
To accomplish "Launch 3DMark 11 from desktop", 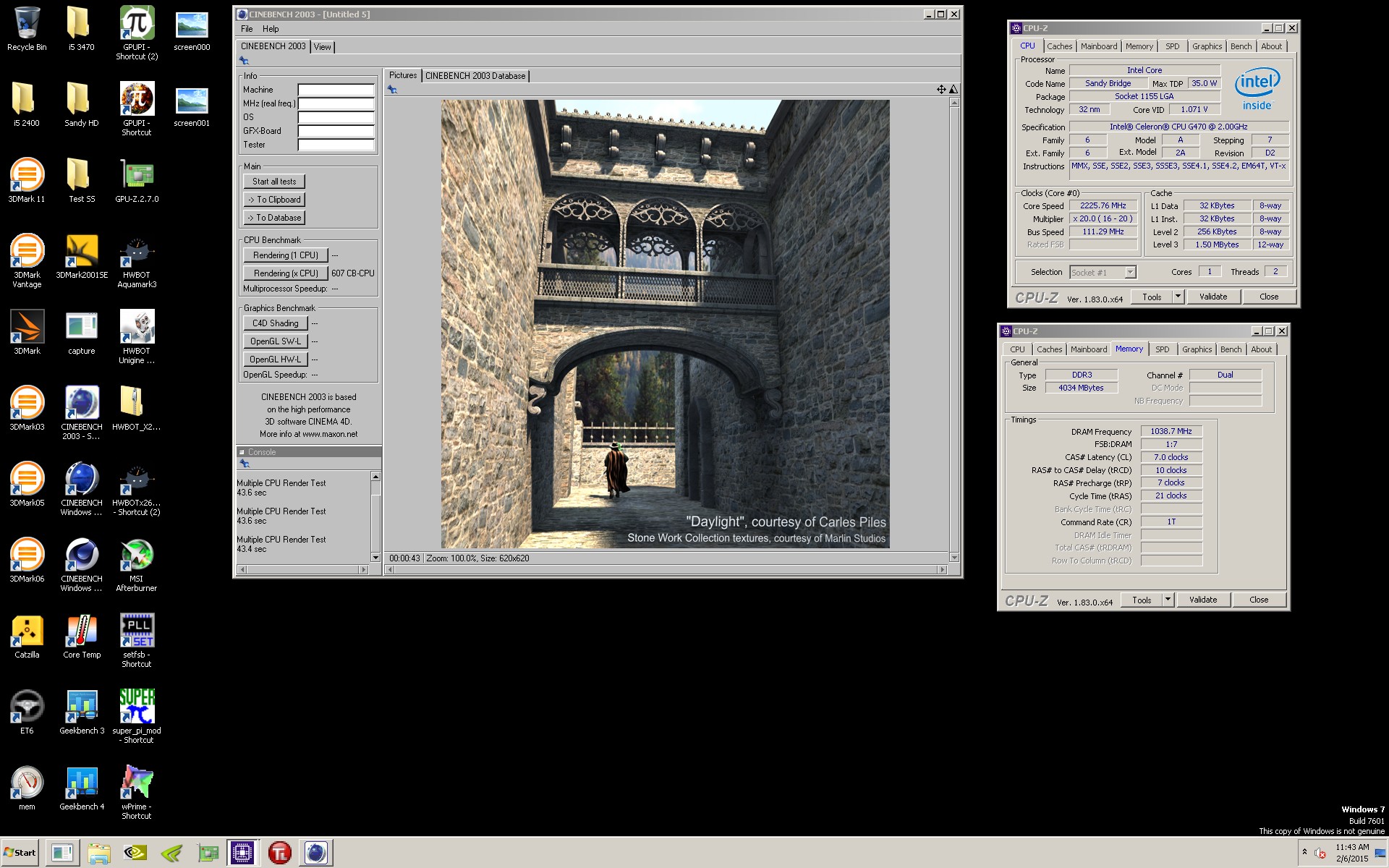I will (x=27, y=181).
